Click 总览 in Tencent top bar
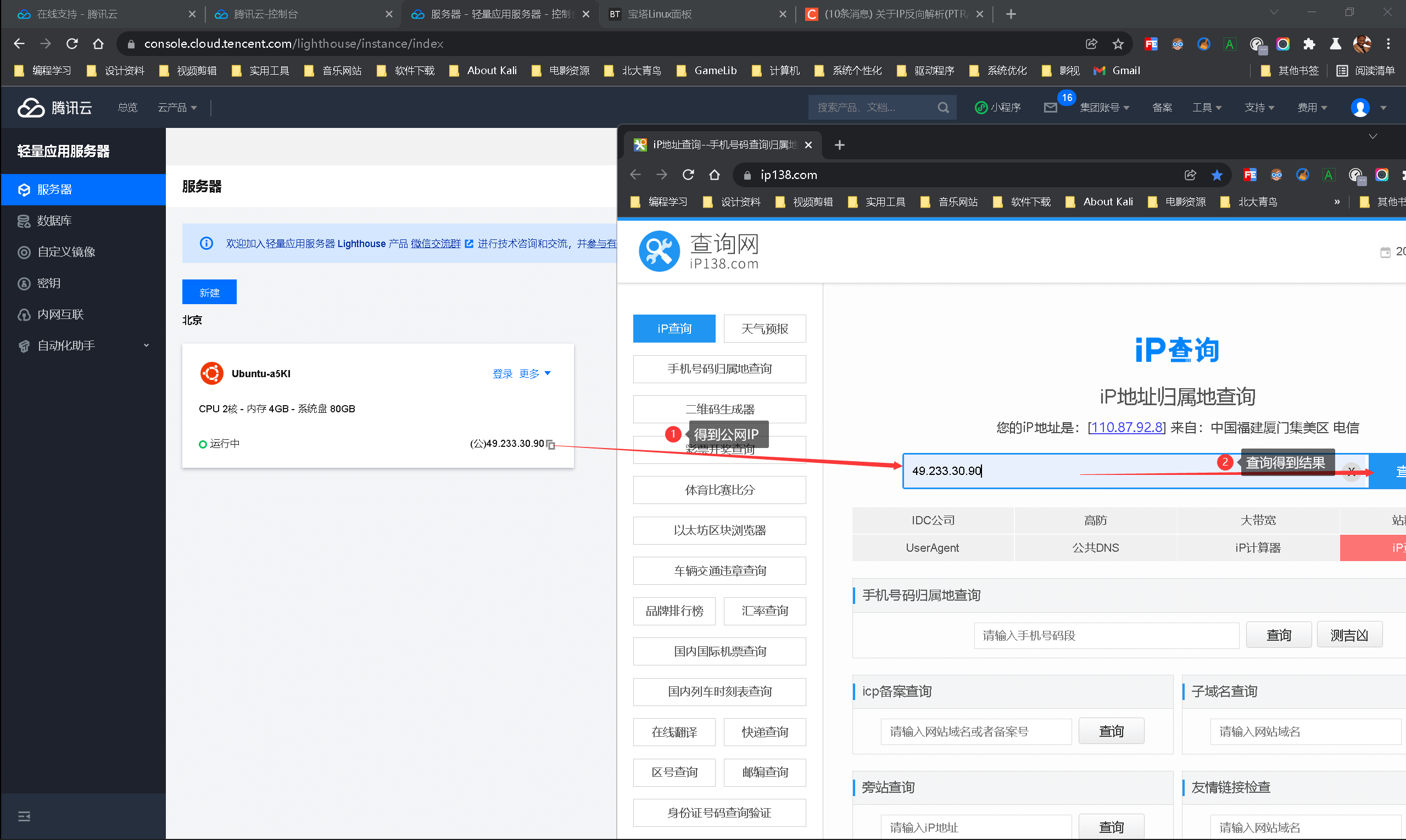The width and height of the screenshot is (1406, 840). point(127,107)
